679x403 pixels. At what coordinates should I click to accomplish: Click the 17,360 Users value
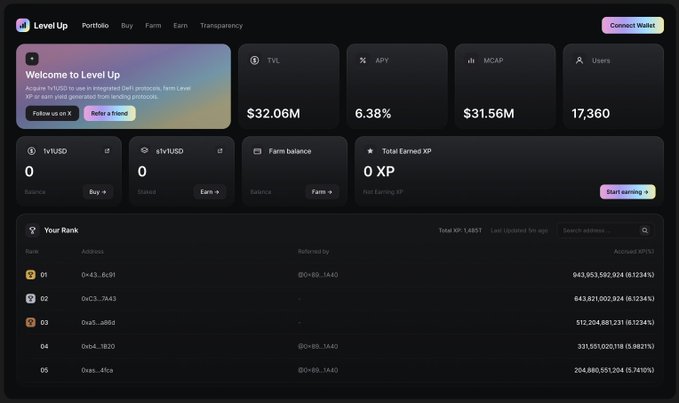[591, 113]
